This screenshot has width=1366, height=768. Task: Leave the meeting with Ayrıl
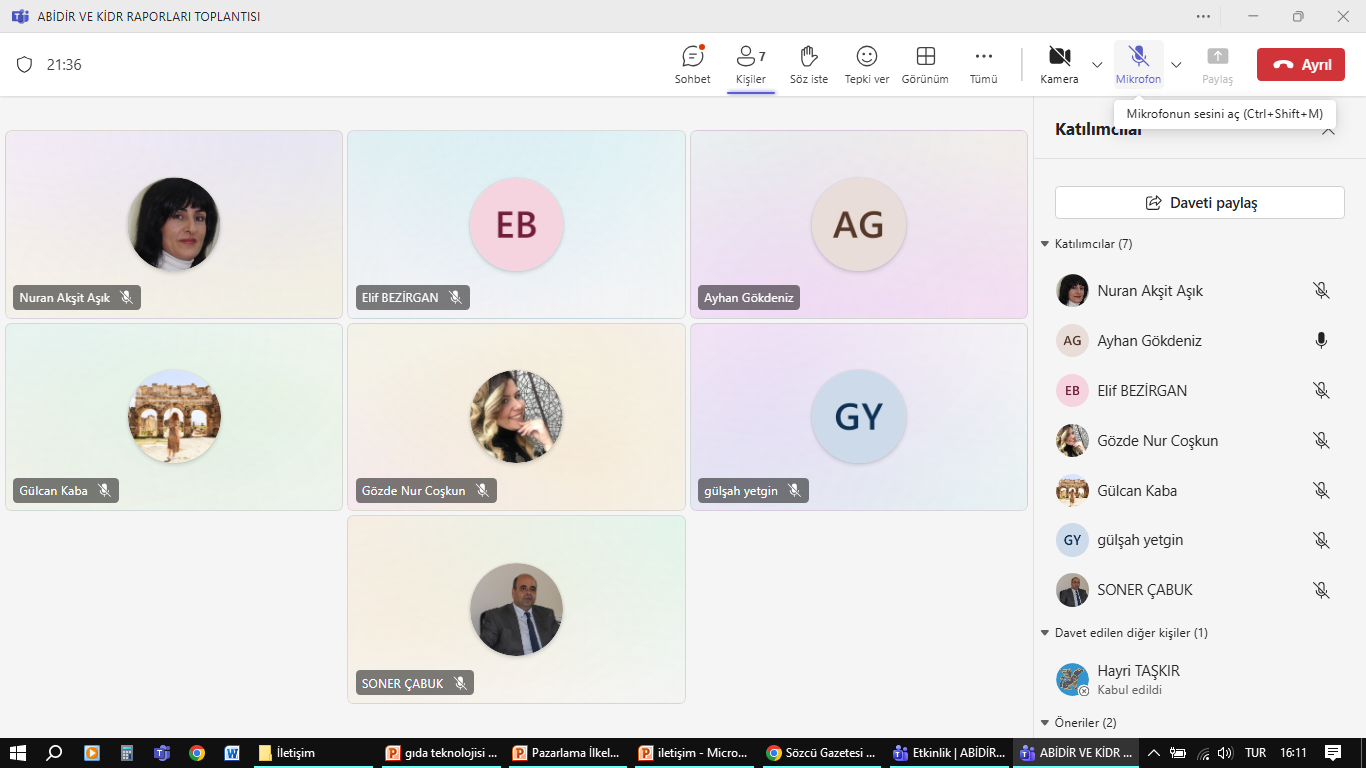(1300, 65)
